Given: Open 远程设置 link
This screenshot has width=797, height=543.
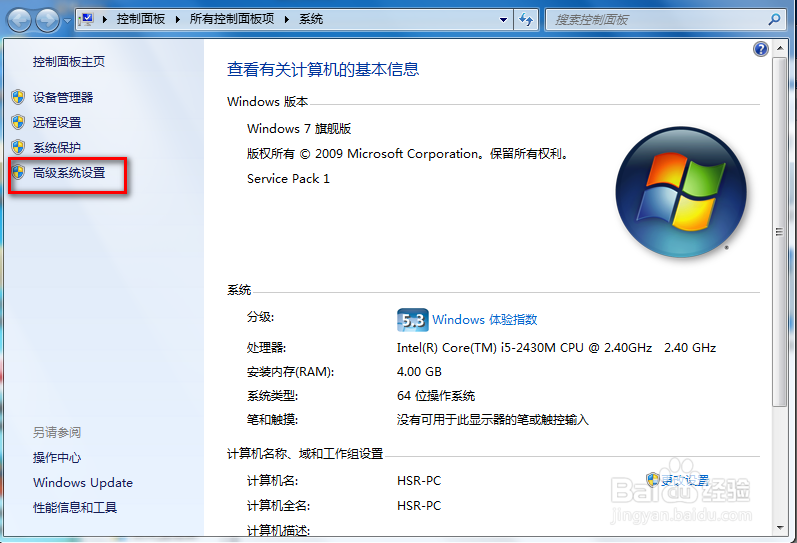Looking at the screenshot, I should click(x=57, y=123).
